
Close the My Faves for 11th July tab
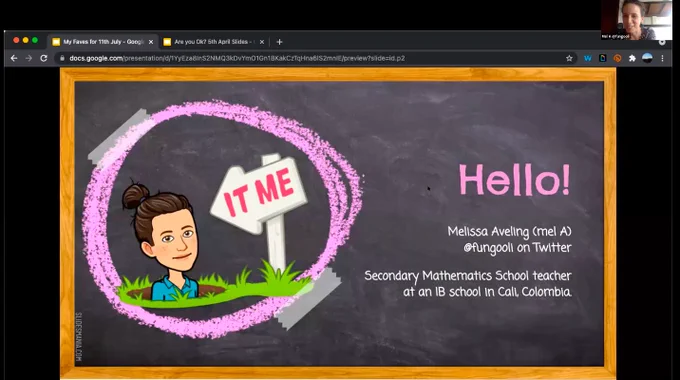(x=151, y=42)
